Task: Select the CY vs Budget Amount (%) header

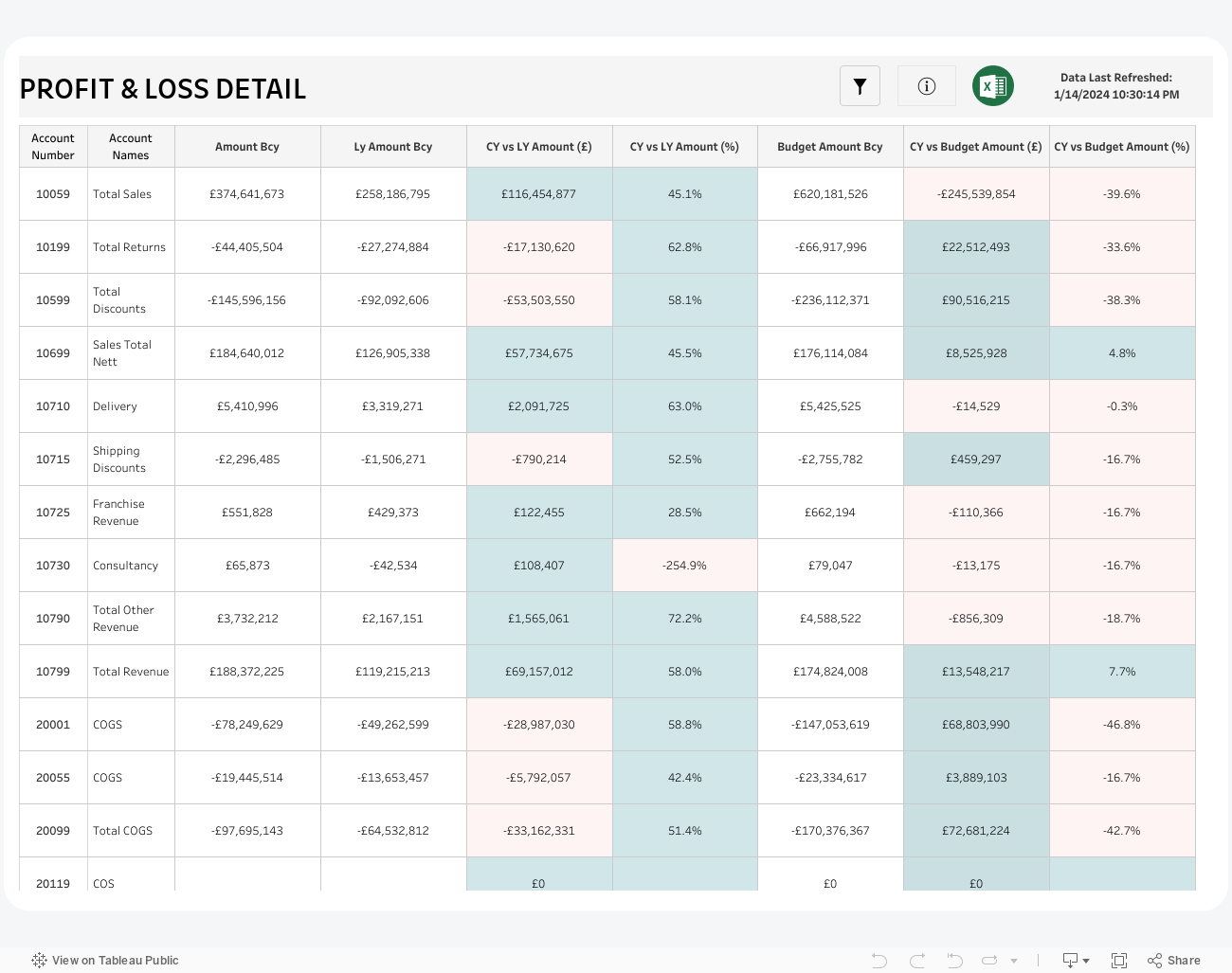Action: (1122, 147)
